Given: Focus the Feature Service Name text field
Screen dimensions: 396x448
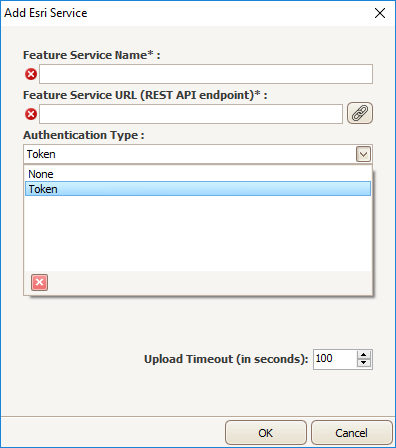Looking at the screenshot, I should click(206, 74).
